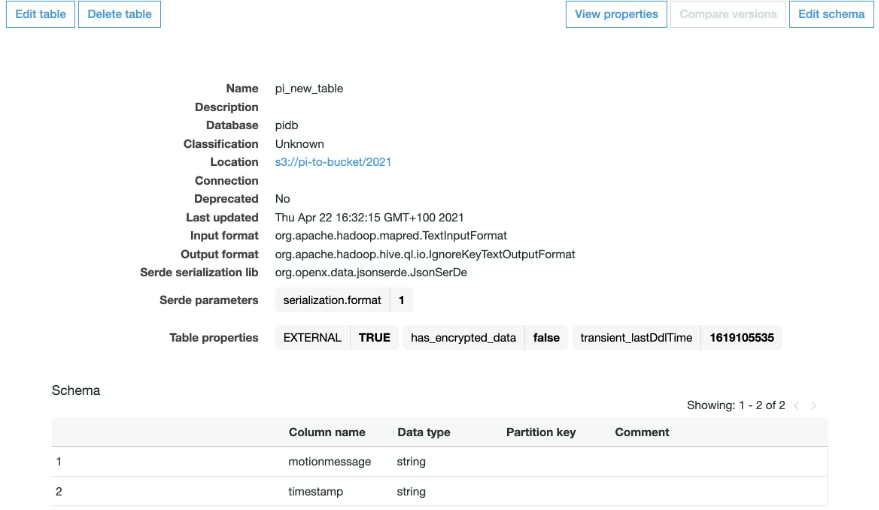The width and height of the screenshot is (879, 510).
Task: Click the Comment column header
Action: [642, 432]
